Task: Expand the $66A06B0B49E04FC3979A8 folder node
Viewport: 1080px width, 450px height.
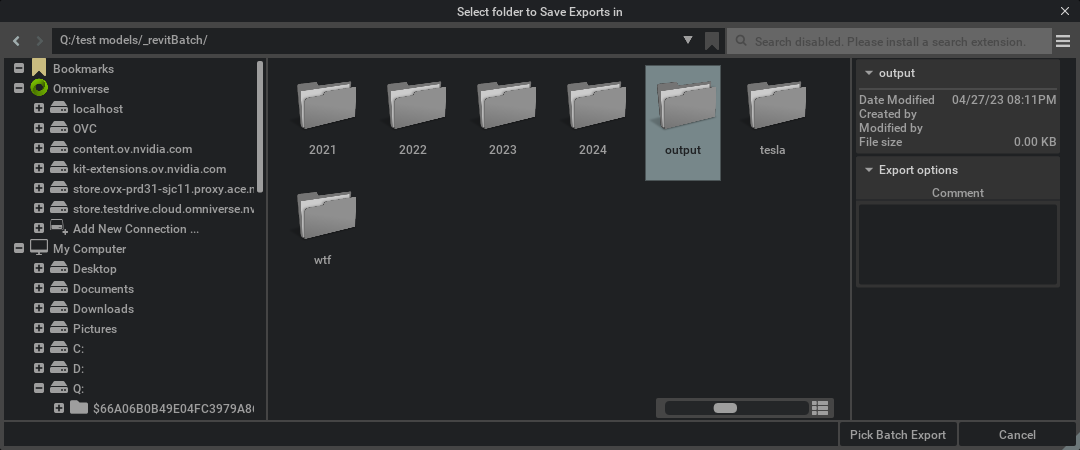Action: coord(59,409)
